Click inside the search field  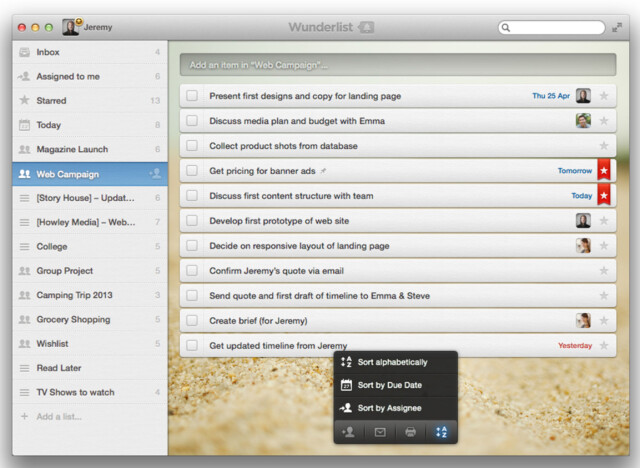[551, 27]
